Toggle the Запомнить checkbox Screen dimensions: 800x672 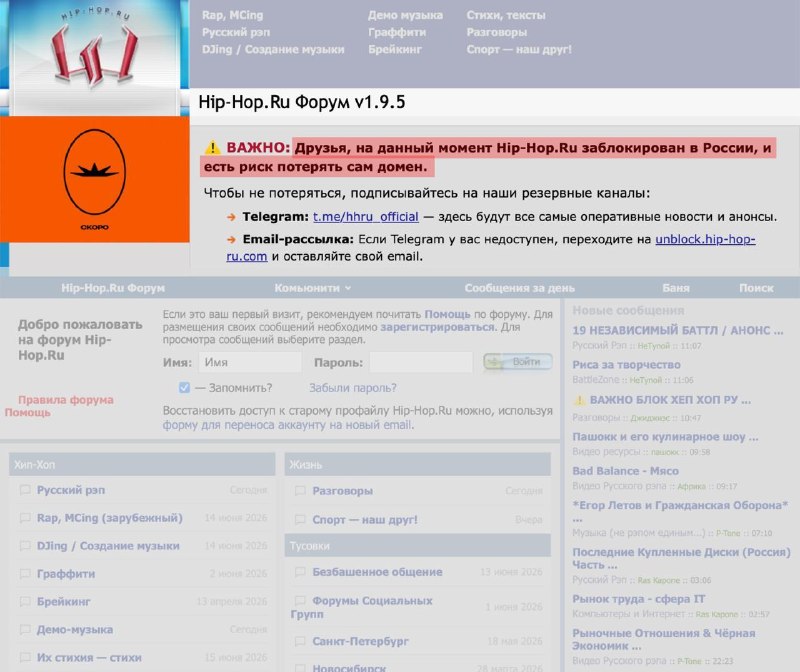[x=184, y=388]
